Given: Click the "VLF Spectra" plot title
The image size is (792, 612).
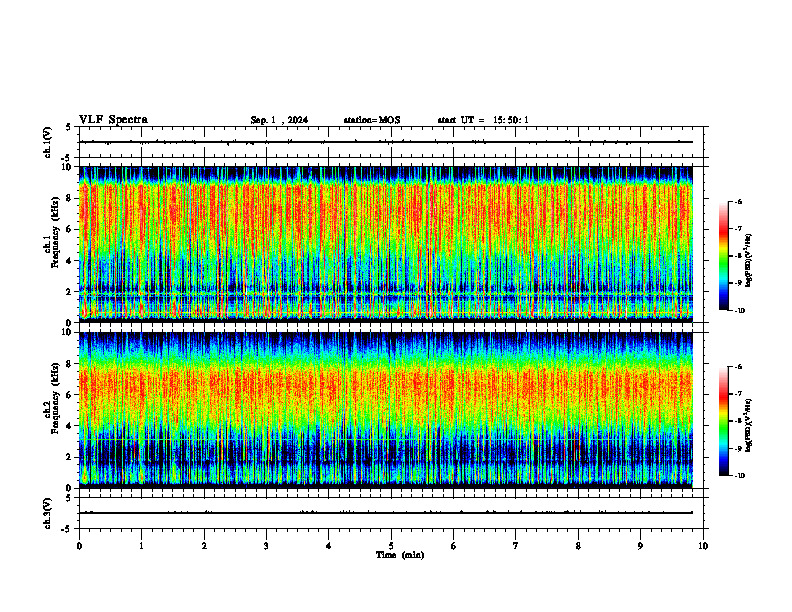Looking at the screenshot, I should [113, 120].
